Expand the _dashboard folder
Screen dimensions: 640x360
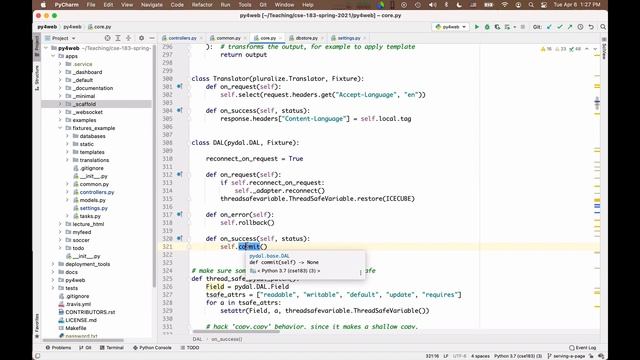[x=60, y=72]
